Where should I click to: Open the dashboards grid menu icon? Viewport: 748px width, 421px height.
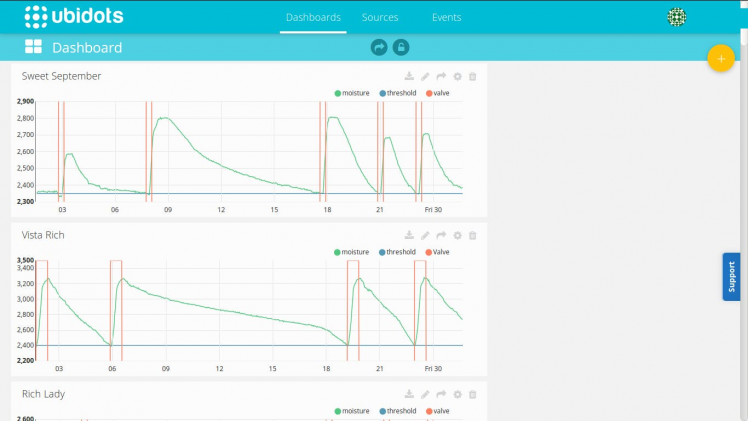[x=33, y=47]
